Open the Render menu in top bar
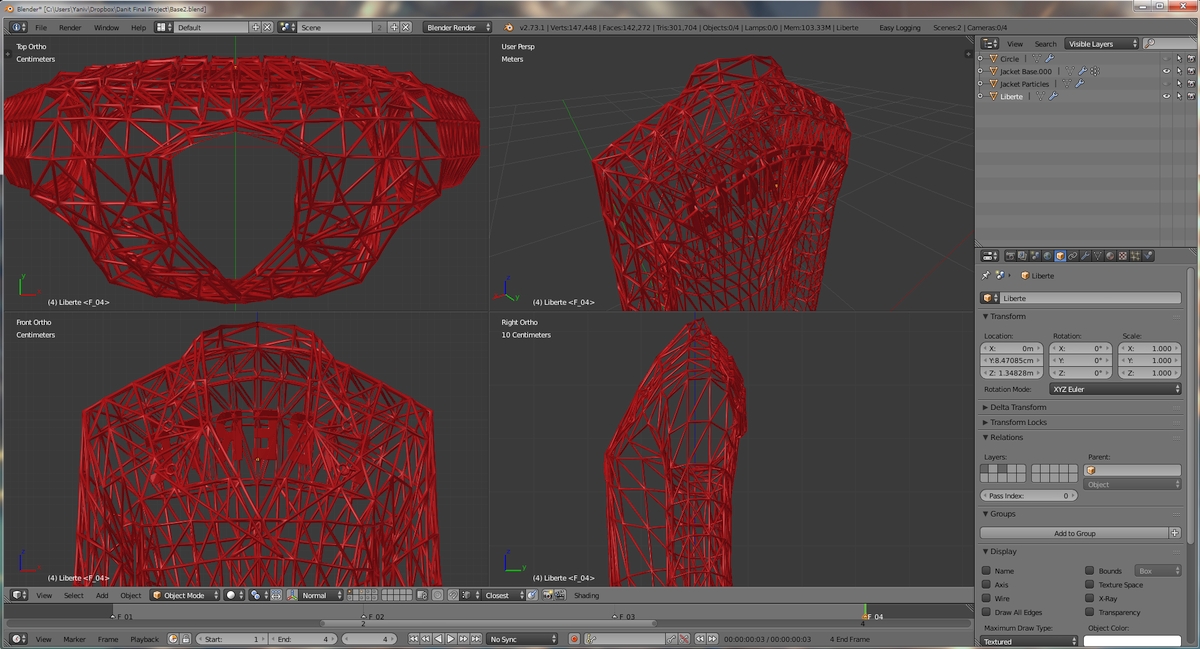Screen dimensions: 1200x649 click(x=70, y=27)
